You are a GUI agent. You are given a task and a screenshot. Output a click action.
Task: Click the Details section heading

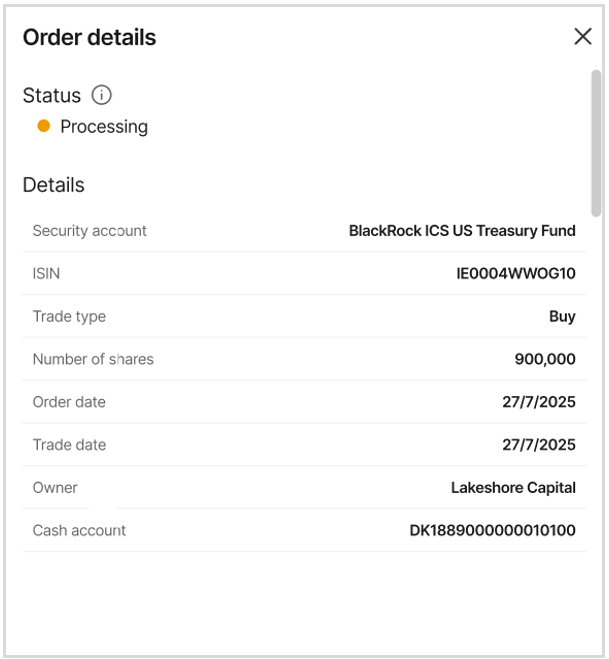tap(54, 185)
